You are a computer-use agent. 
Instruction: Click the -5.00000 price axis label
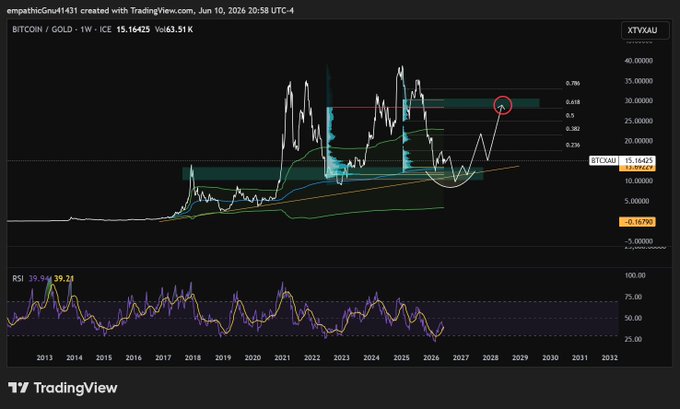638,241
